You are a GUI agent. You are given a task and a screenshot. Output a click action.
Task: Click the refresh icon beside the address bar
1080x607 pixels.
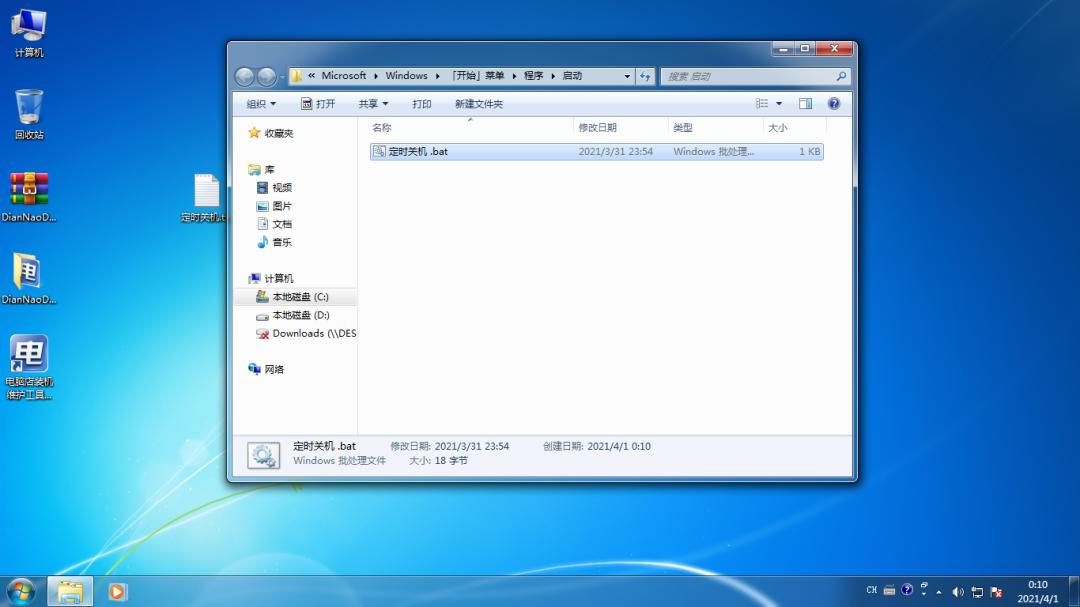click(645, 75)
